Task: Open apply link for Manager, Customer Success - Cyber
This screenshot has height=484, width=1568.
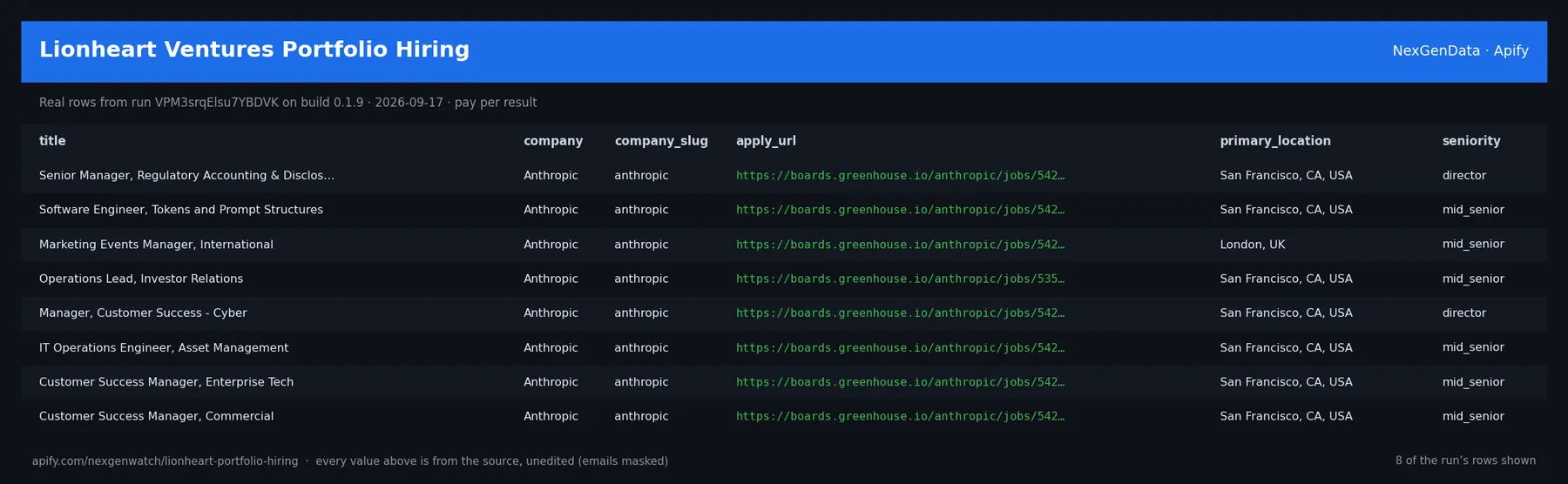Action: pos(900,313)
